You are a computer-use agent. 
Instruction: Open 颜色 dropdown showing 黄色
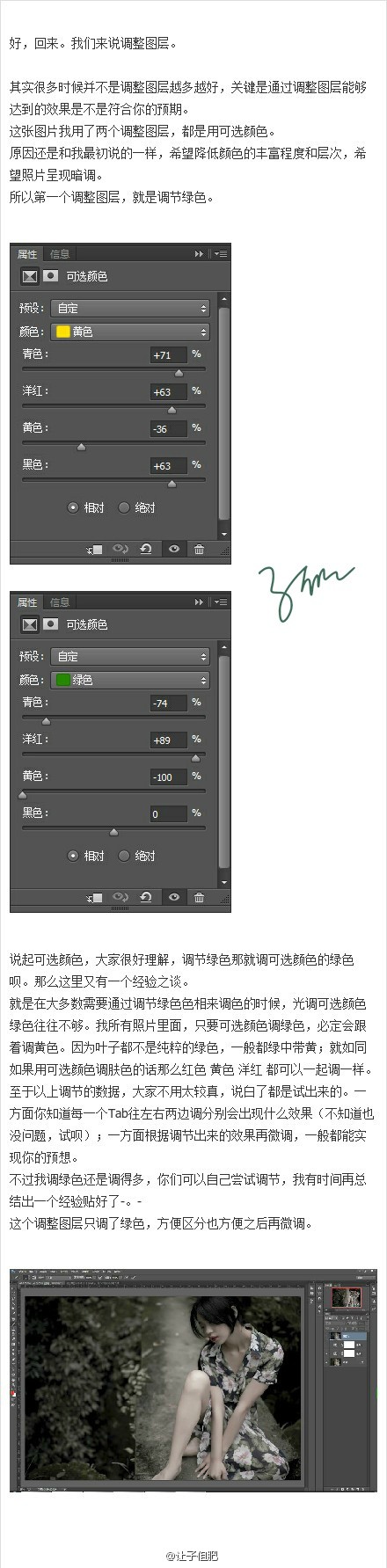130,332
